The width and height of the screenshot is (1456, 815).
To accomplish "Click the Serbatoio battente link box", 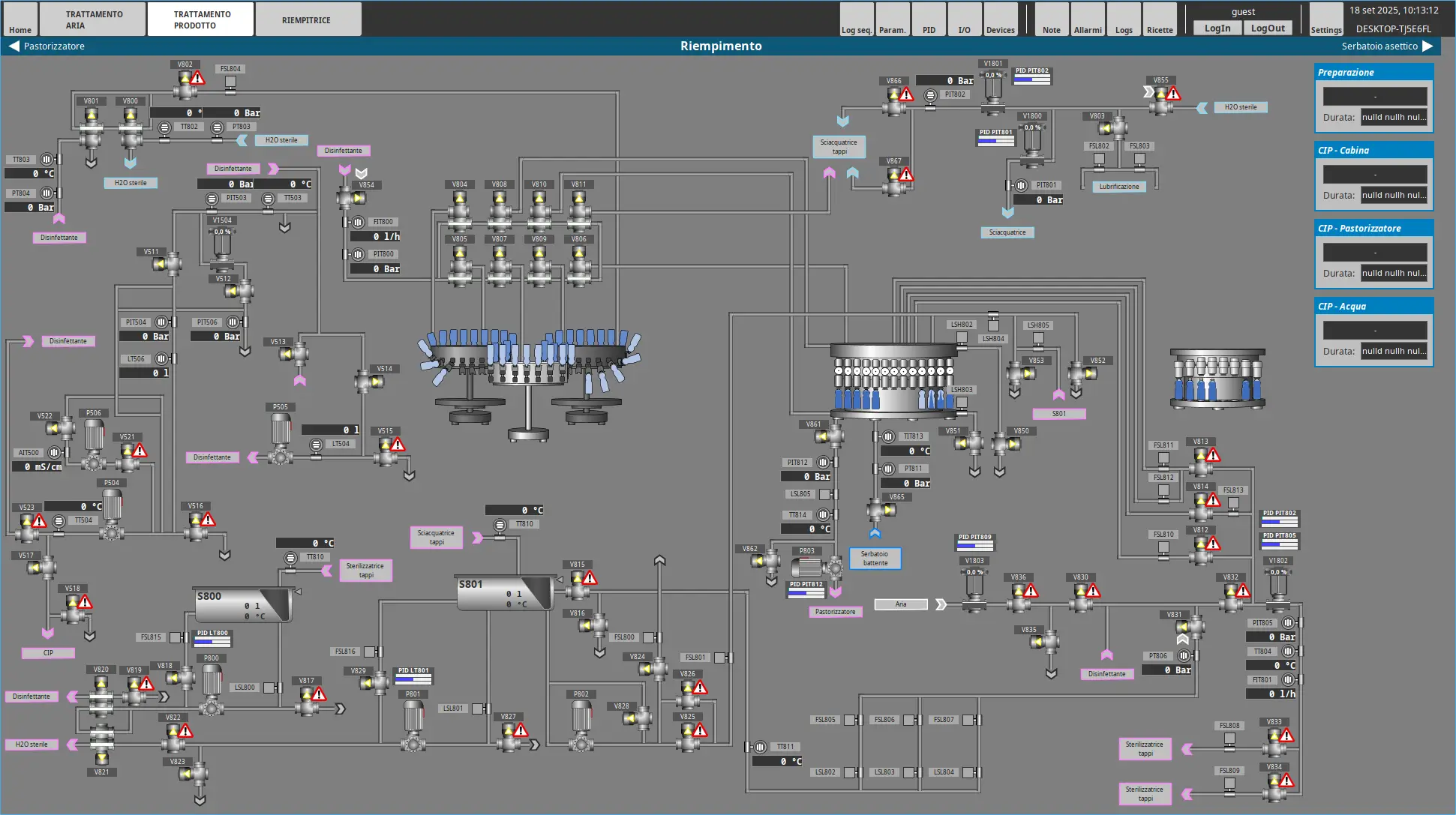I will 875,559.
